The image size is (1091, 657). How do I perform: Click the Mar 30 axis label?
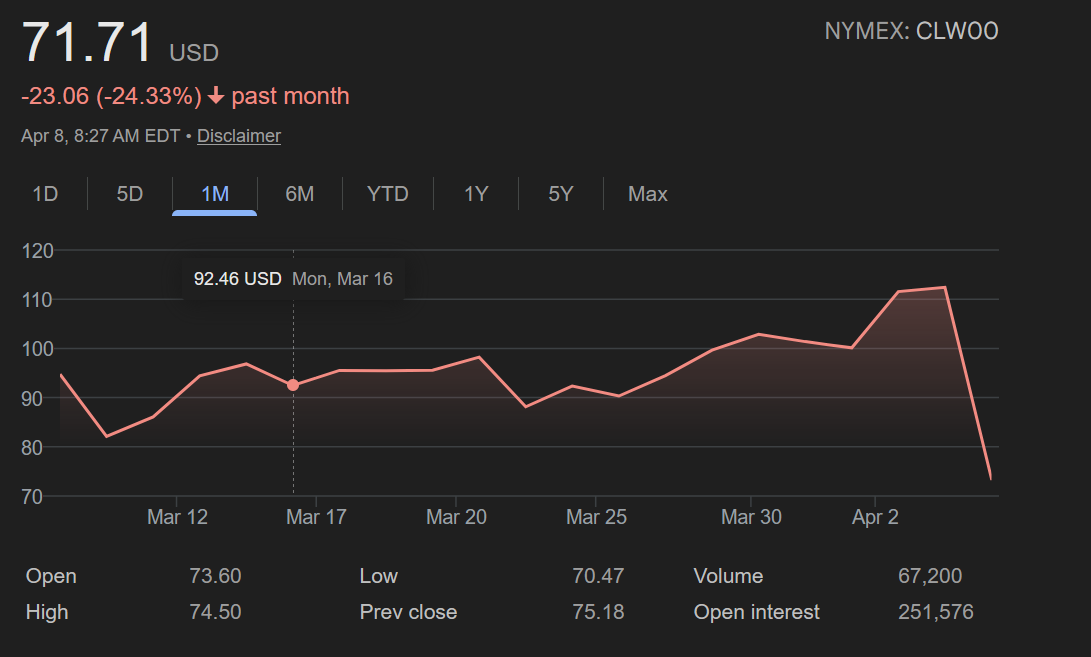click(751, 517)
